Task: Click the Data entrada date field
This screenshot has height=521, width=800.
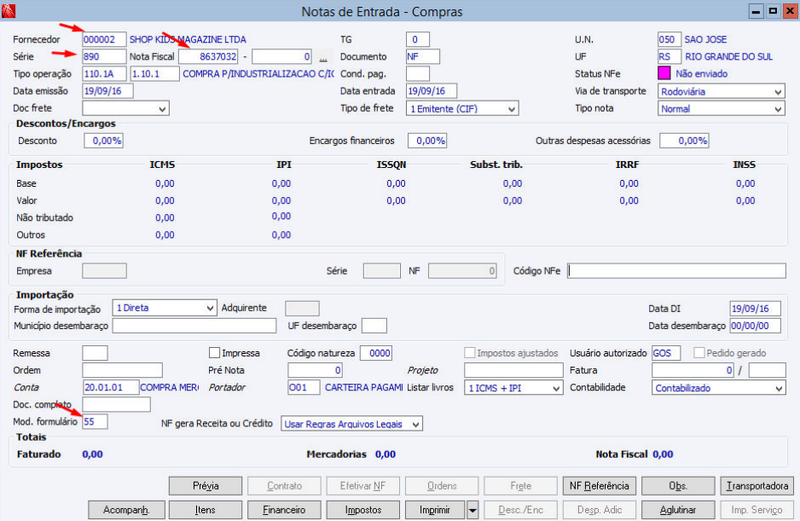Action: pos(432,91)
